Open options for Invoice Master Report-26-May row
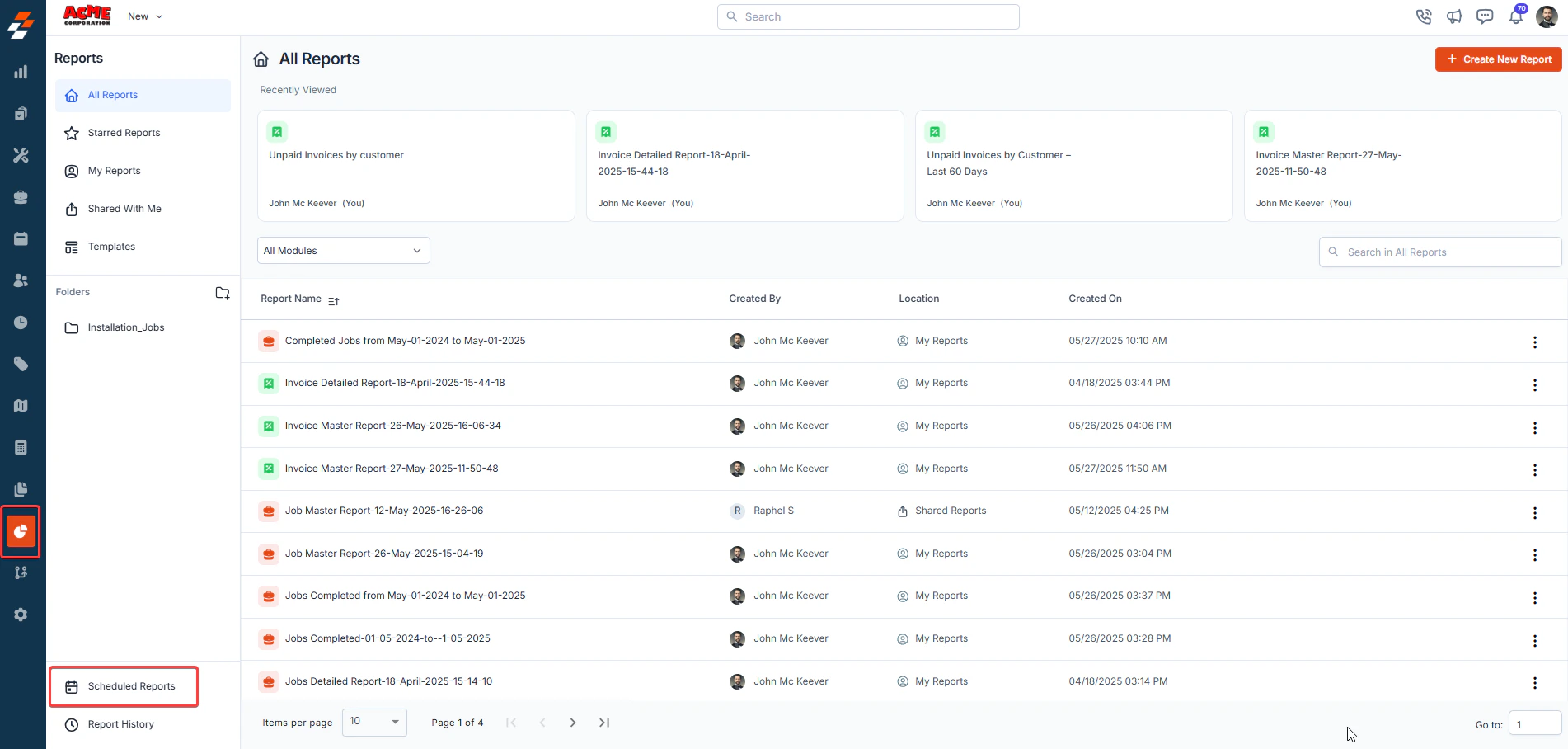1568x749 pixels. click(1534, 428)
